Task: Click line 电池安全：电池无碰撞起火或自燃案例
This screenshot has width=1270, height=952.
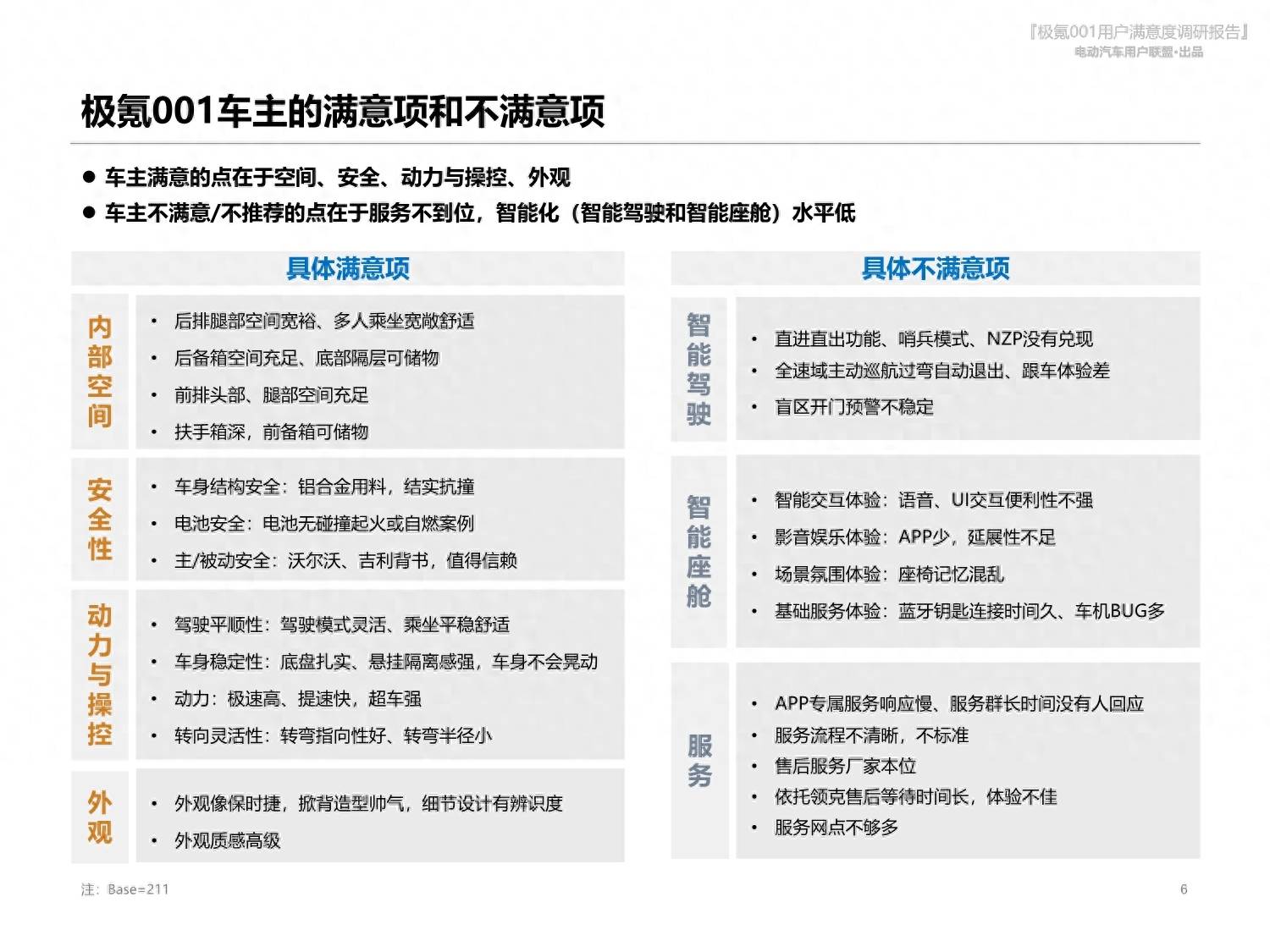Action: coord(324,524)
